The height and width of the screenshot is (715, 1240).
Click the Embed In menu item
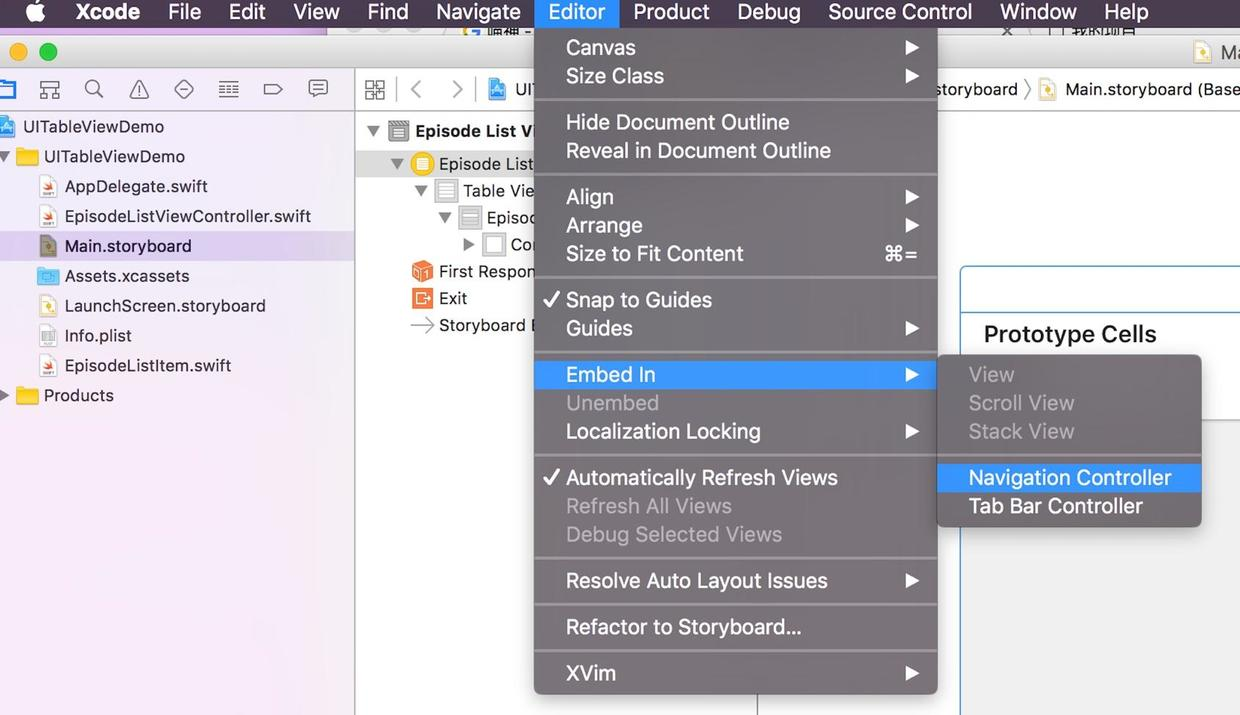coord(735,375)
